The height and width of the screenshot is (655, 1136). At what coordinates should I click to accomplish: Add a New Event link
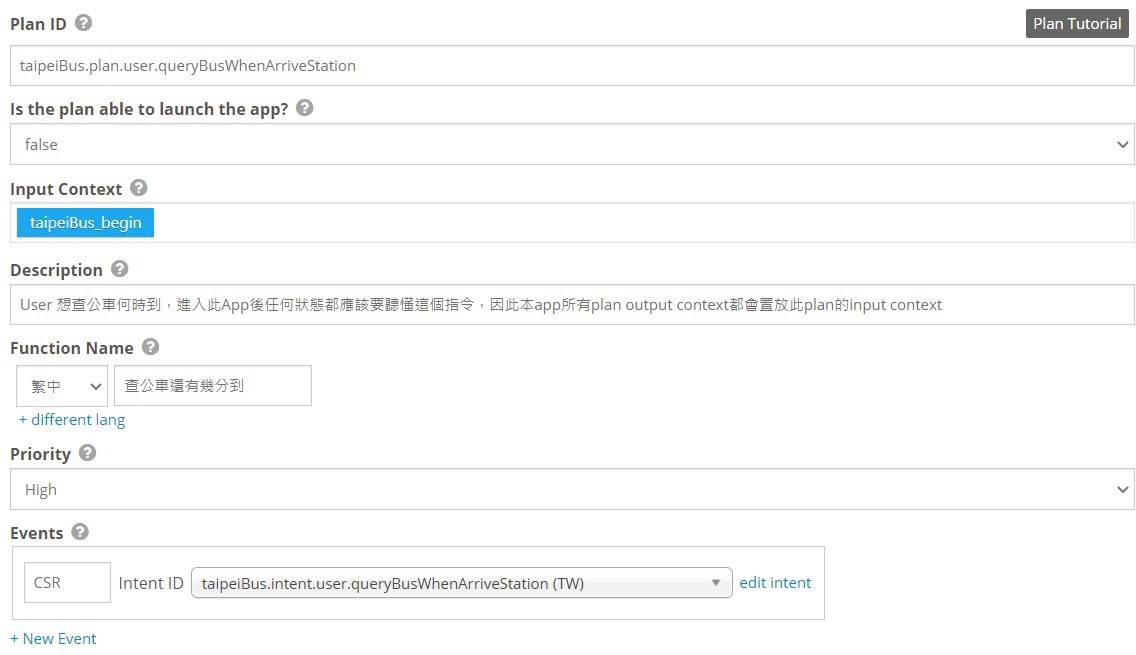coord(54,638)
